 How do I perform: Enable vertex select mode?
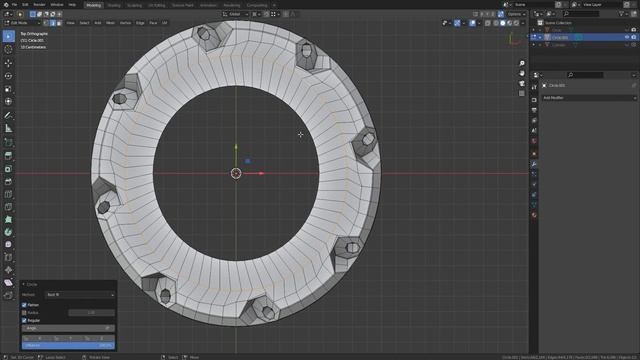pyautogui.click(x=46, y=23)
